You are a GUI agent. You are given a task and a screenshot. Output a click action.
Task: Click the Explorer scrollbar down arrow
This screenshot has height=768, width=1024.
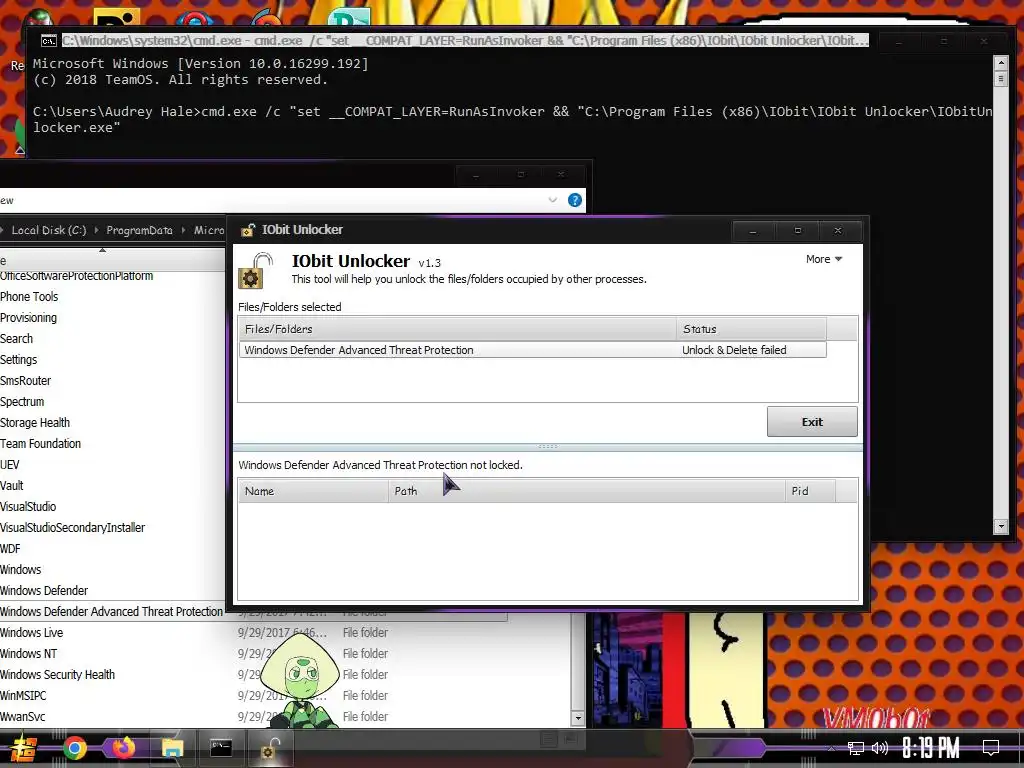click(577, 718)
